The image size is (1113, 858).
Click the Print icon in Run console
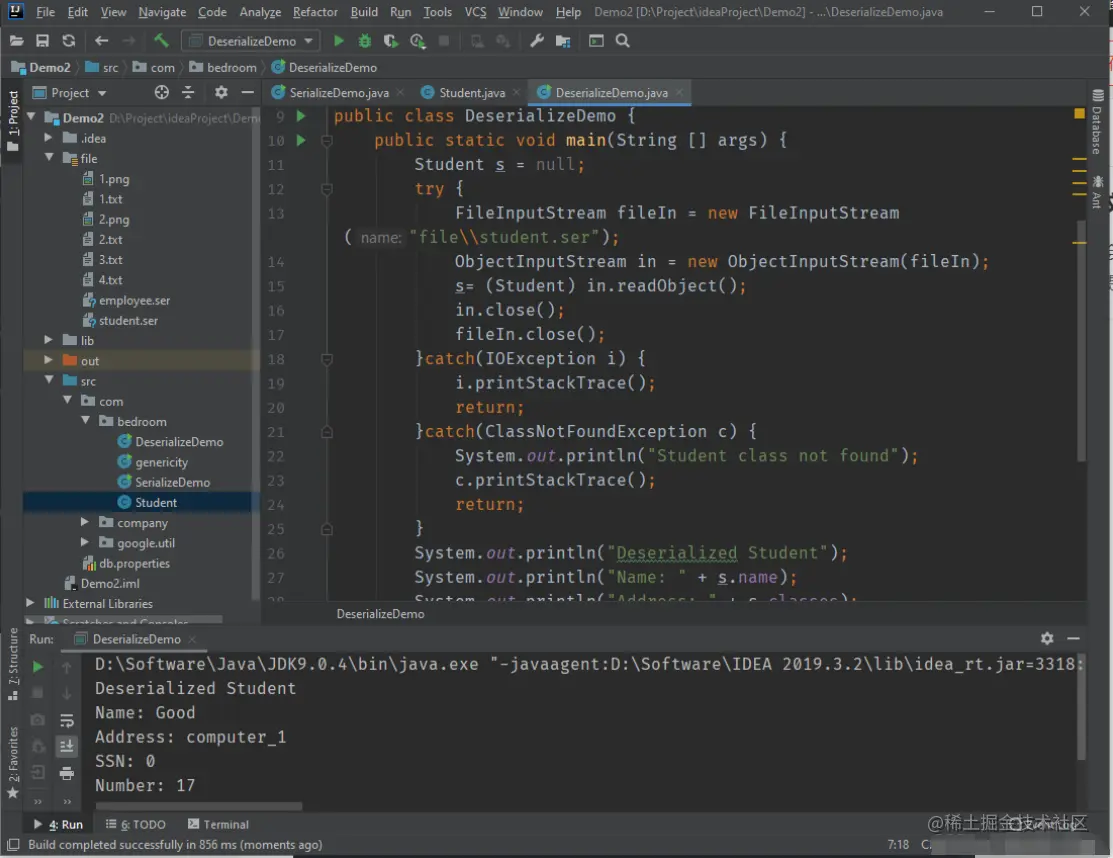click(67, 774)
